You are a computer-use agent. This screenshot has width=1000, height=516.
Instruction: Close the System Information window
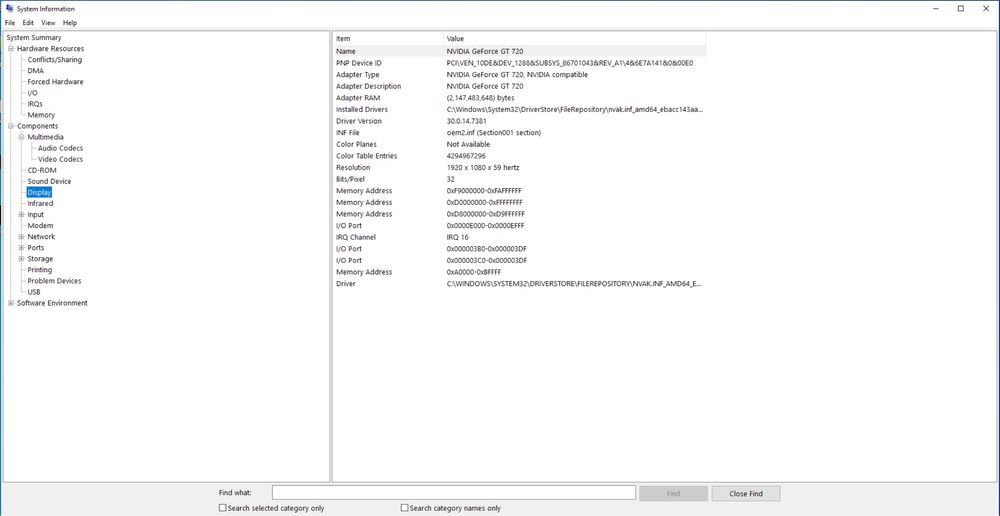coord(985,8)
